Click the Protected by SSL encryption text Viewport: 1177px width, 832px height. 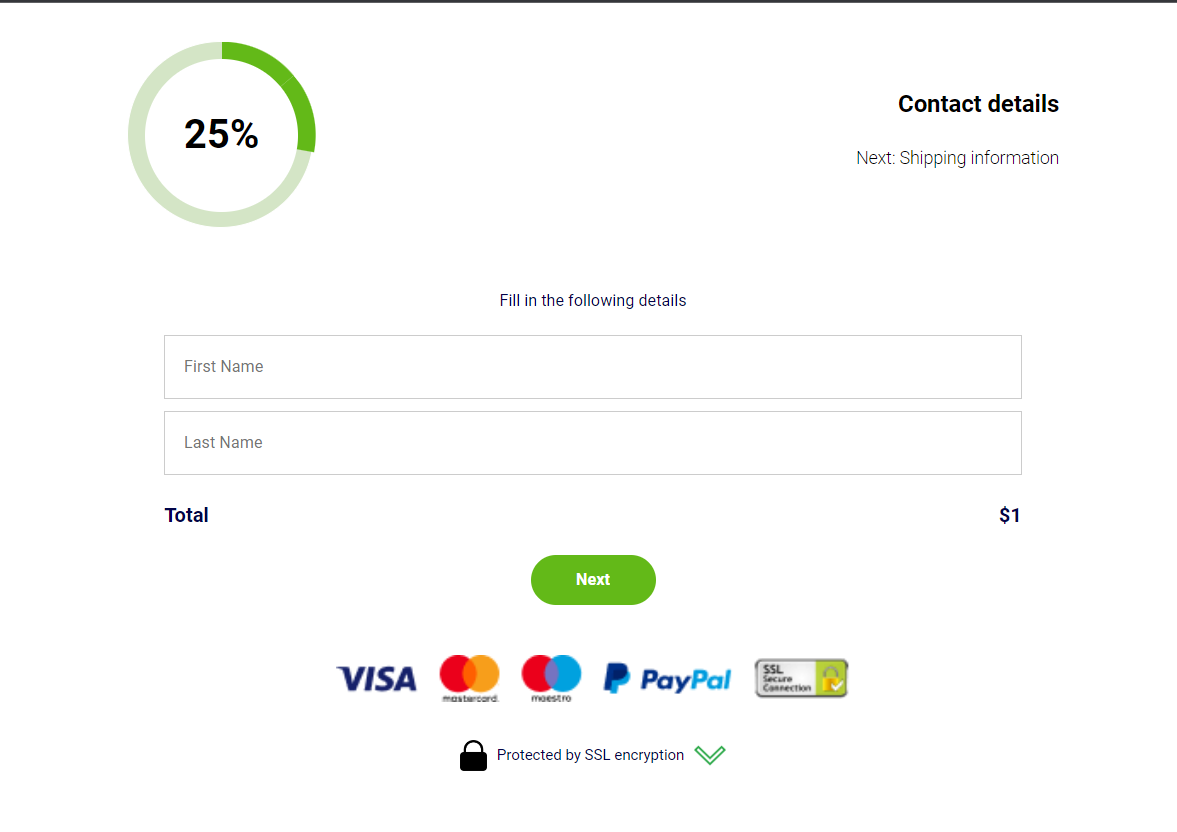[x=590, y=755]
